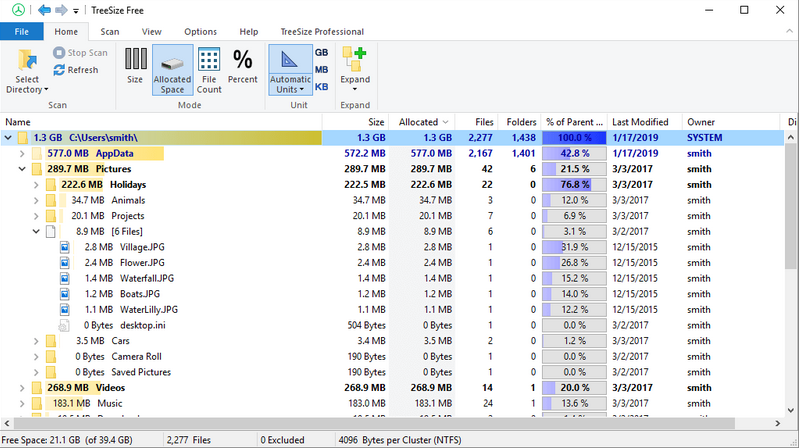799x448 pixels.
Task: Sort by the Owner column header
Action: (731, 122)
